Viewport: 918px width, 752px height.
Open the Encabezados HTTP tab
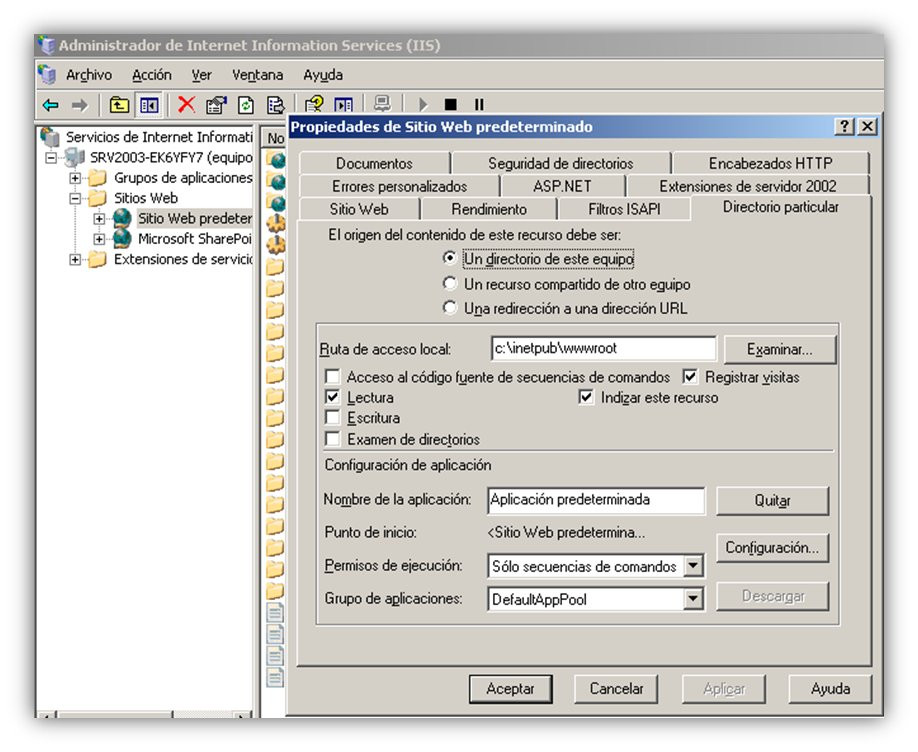pos(770,163)
